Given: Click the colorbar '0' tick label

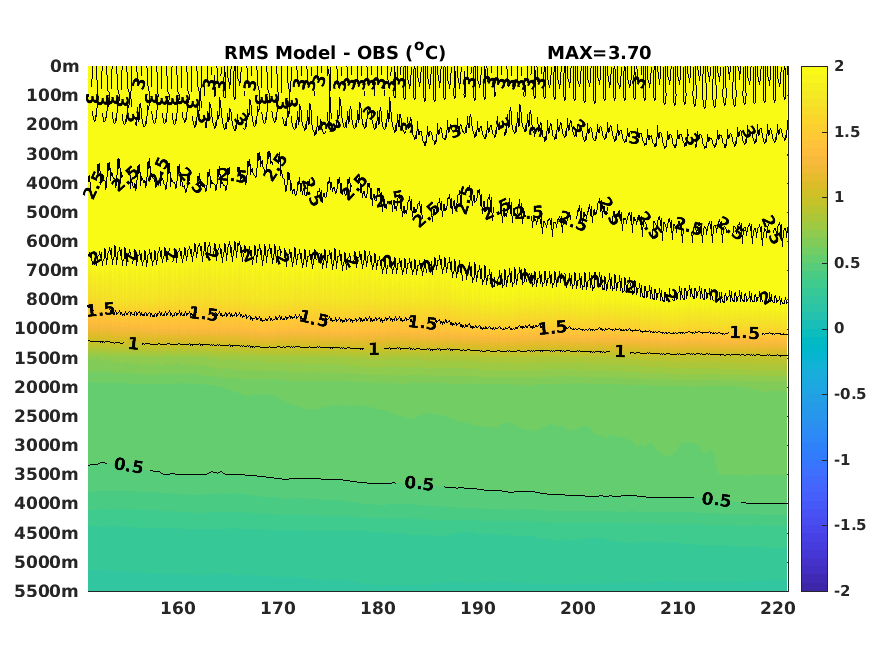Looking at the screenshot, I should click(839, 328).
